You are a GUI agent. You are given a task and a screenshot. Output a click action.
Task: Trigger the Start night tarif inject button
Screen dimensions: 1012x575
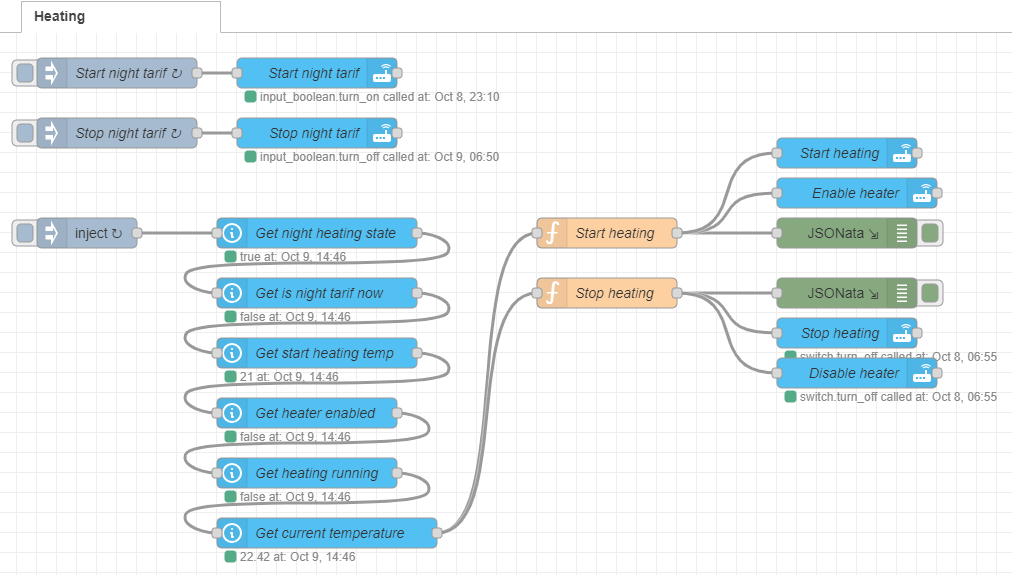(25, 73)
